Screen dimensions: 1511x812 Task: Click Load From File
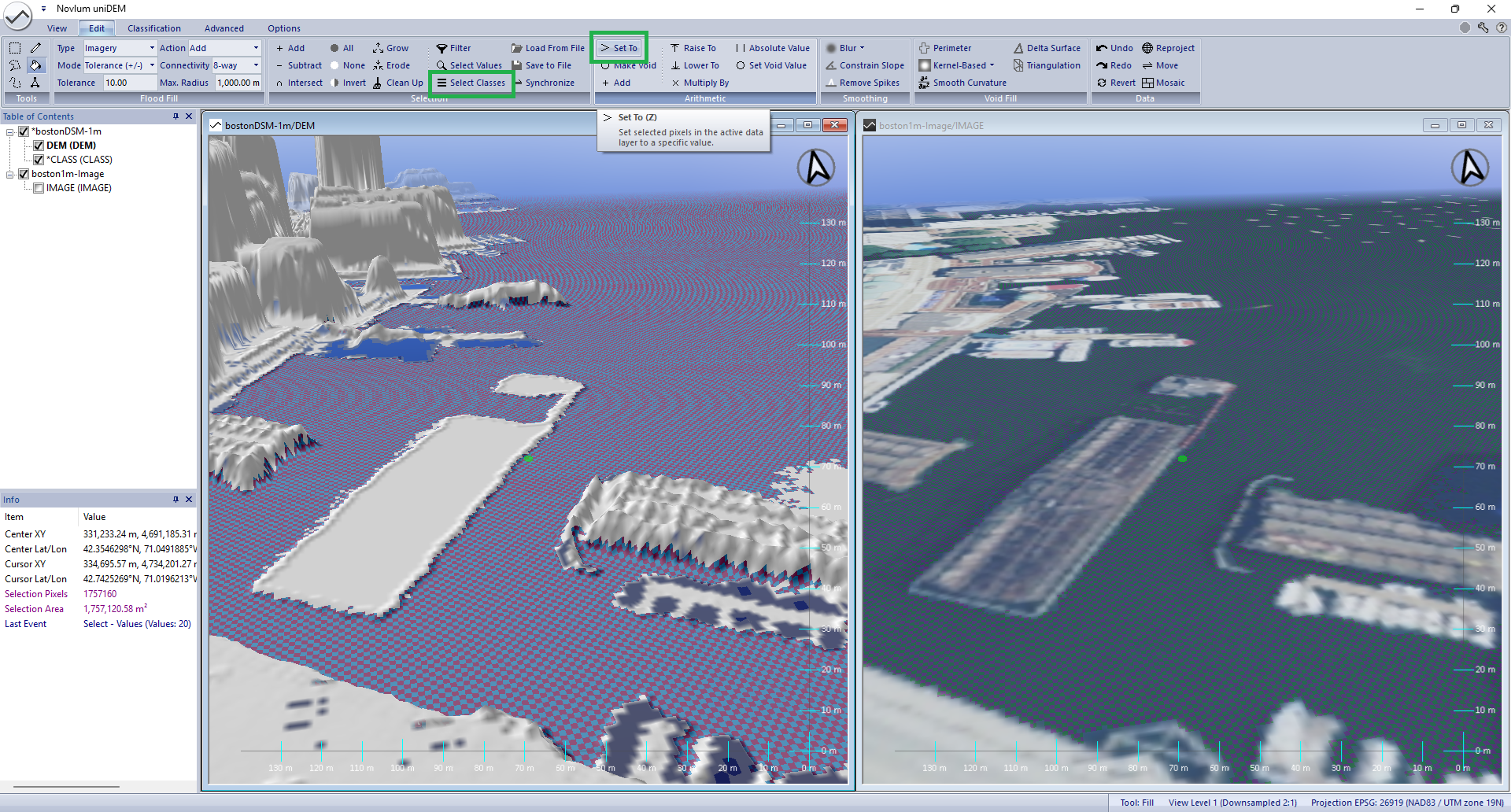[548, 48]
